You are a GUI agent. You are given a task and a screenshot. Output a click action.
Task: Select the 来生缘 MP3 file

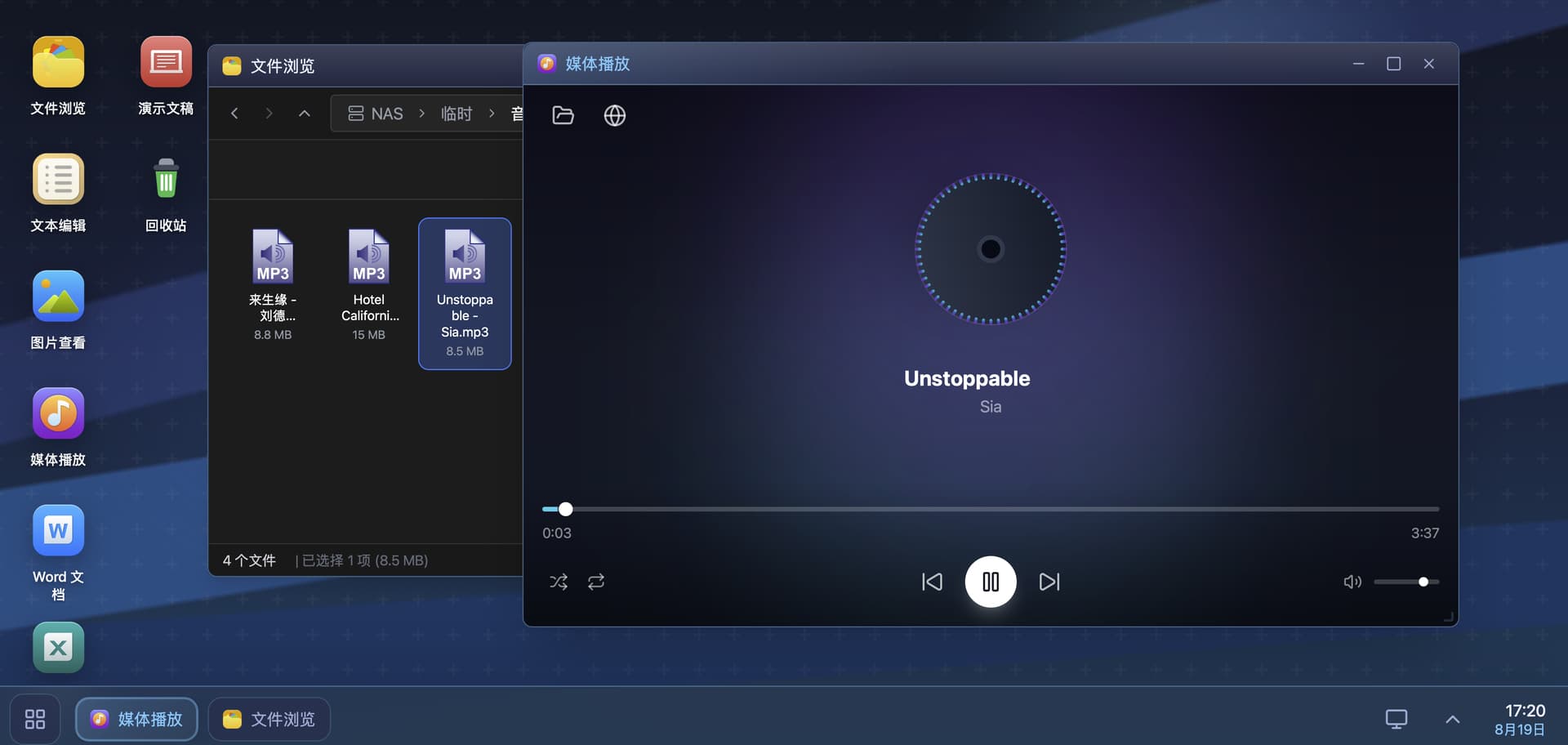[273, 285]
